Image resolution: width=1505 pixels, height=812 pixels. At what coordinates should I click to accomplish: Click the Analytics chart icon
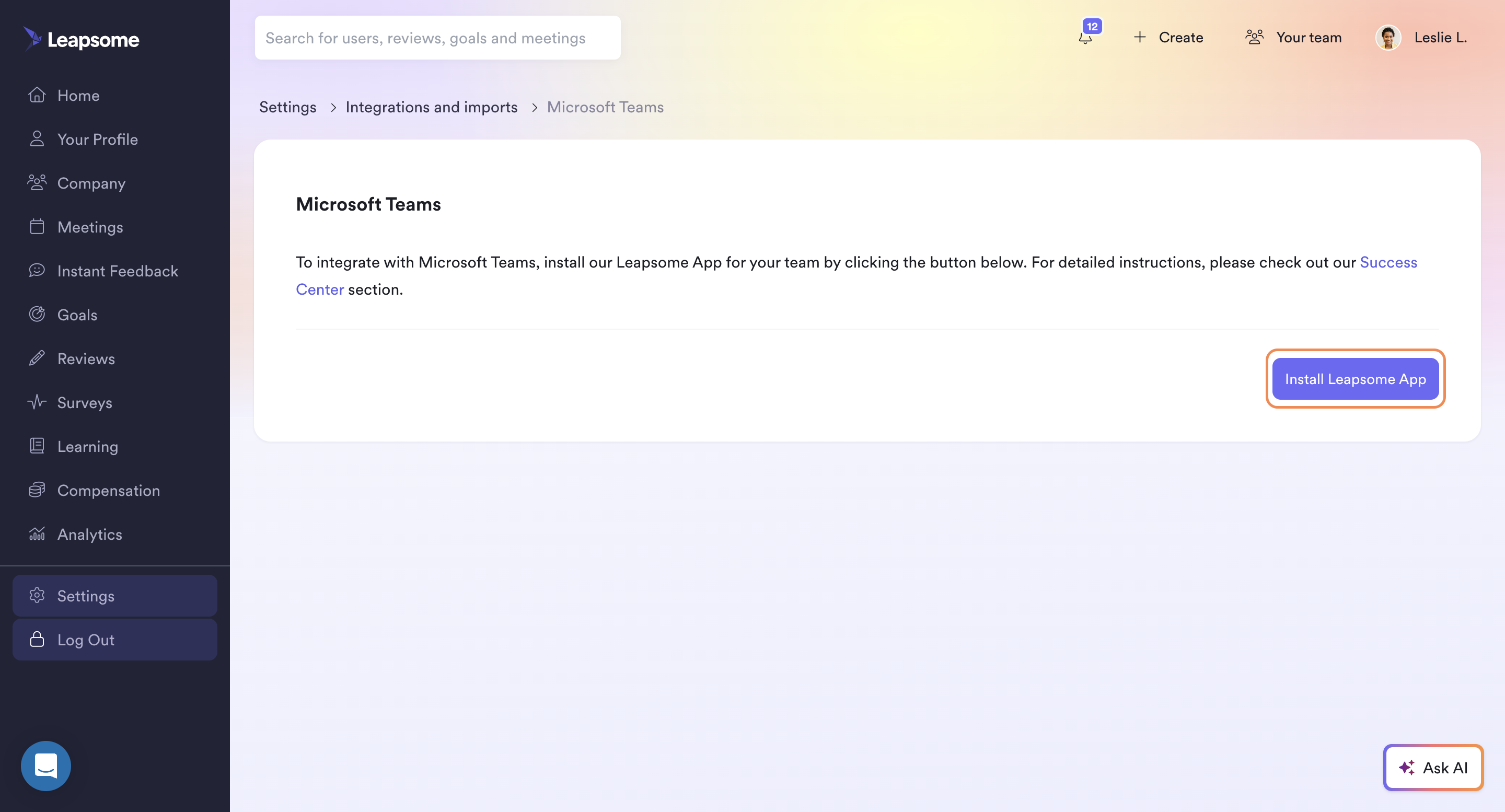pyautogui.click(x=37, y=533)
